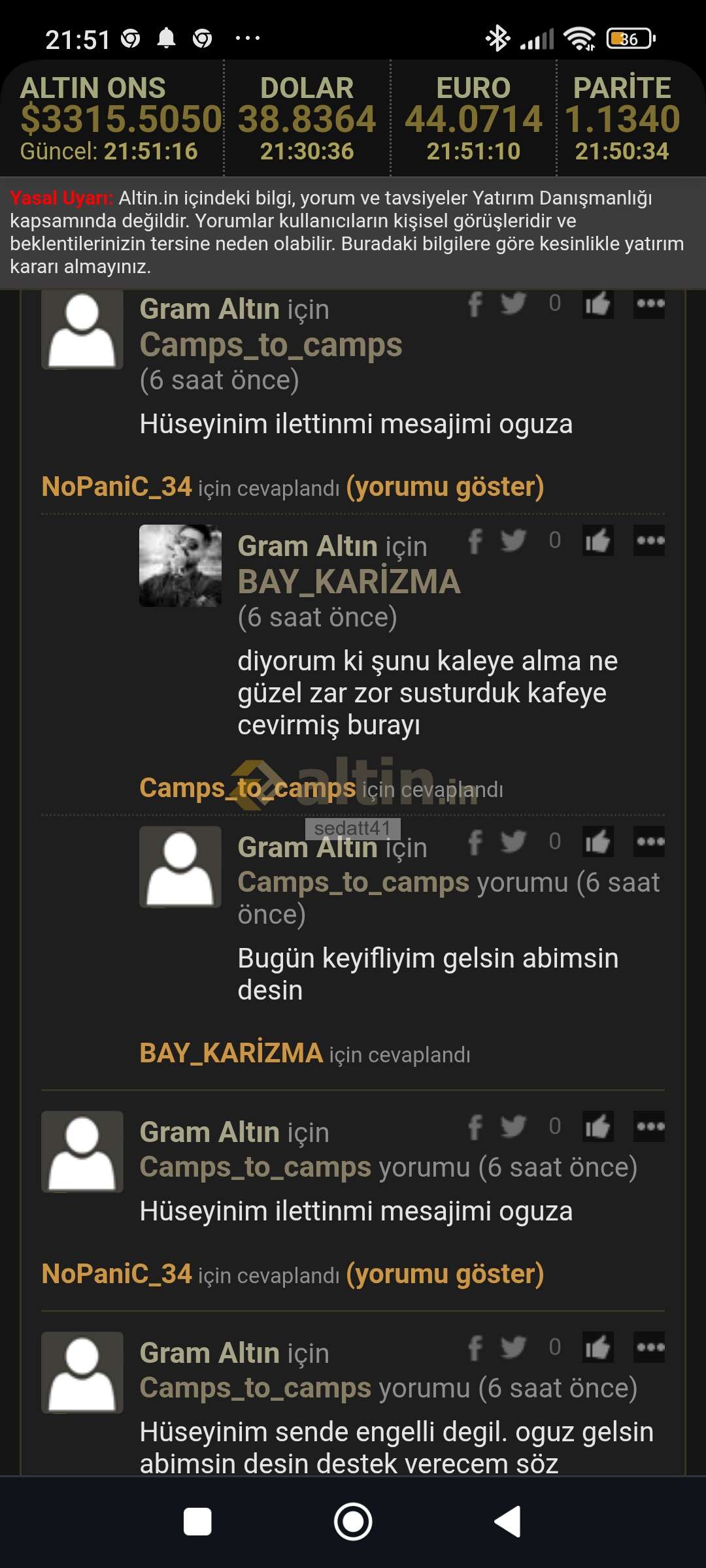Open more options for BAY_KARİZMA comment
Viewport: 706px width, 1568px height.
(x=649, y=540)
